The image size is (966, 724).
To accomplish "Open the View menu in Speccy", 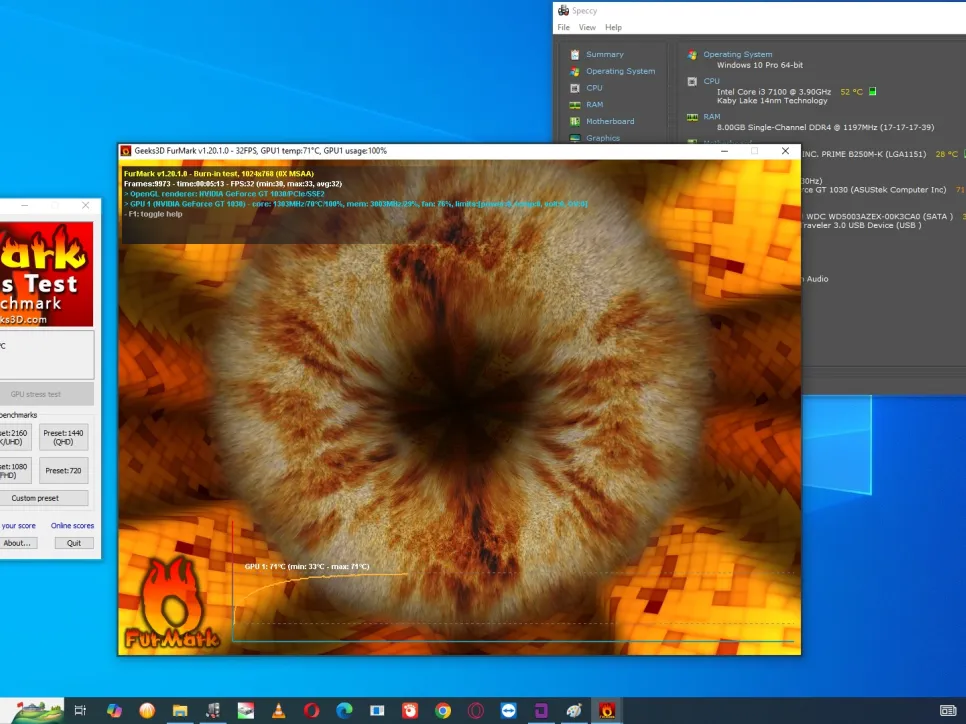I will coord(587,27).
